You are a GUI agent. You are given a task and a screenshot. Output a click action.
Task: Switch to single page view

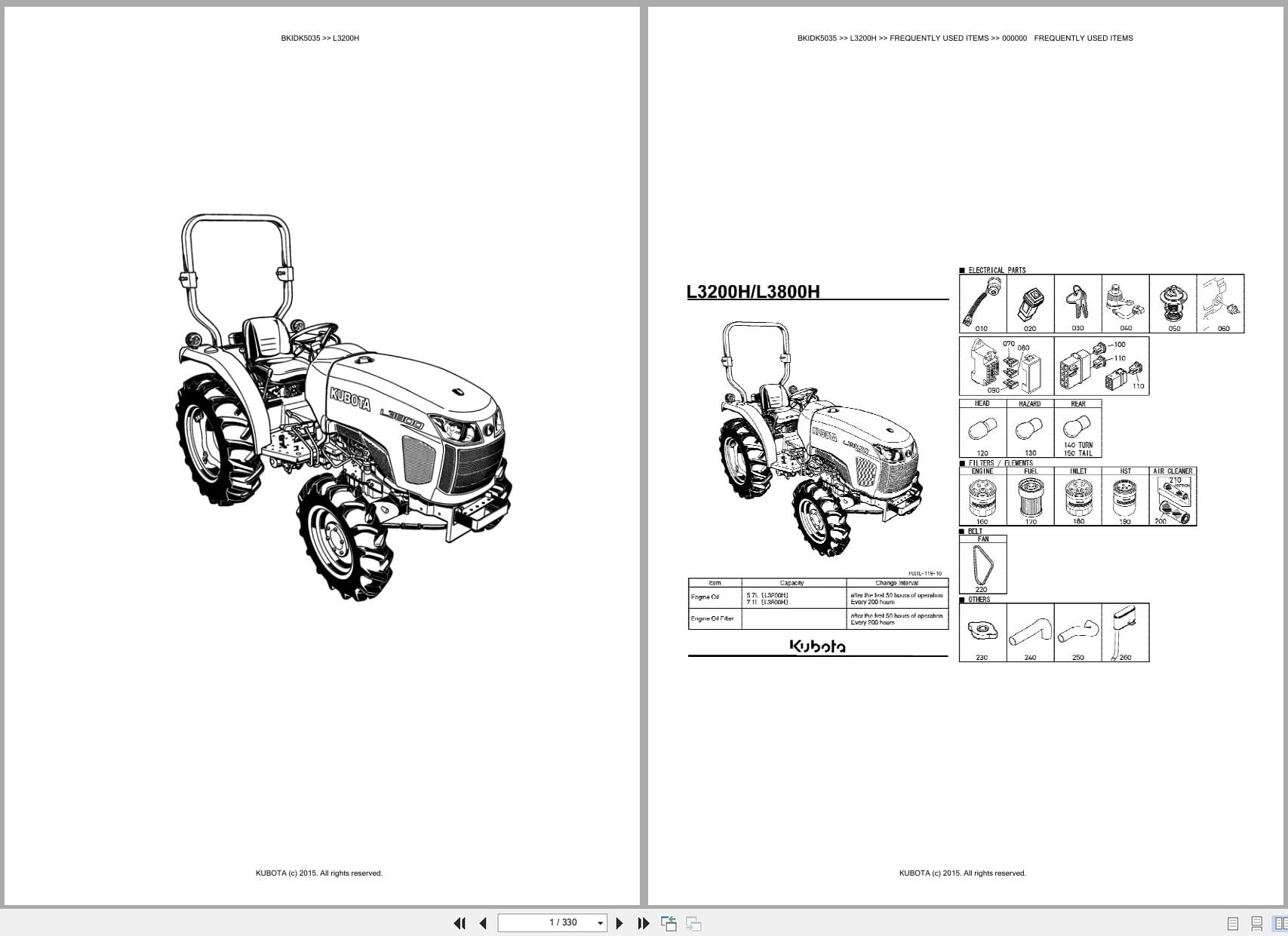1233,923
